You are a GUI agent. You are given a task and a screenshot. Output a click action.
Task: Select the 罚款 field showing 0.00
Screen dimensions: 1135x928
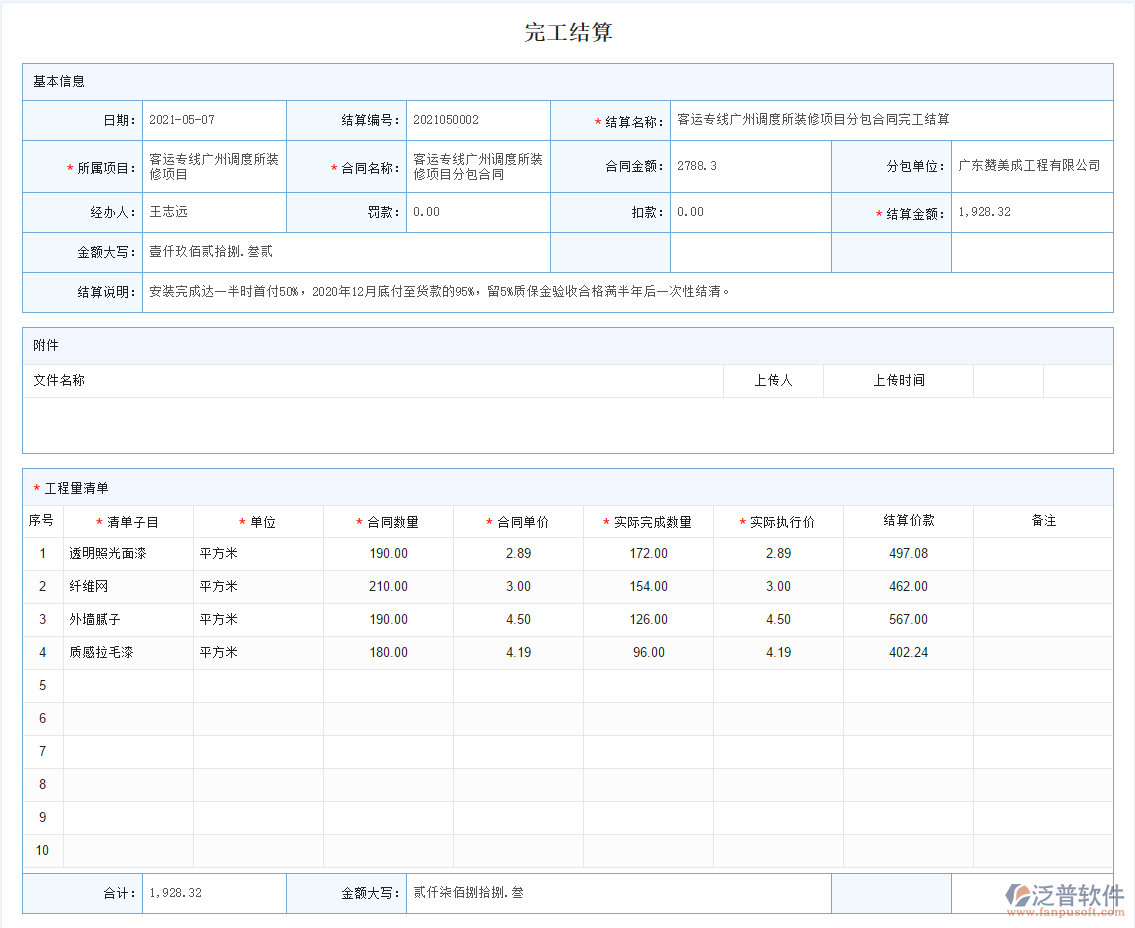(x=425, y=212)
